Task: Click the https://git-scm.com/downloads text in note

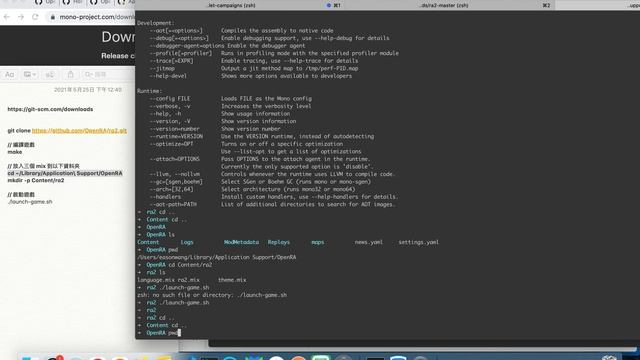Action: click(x=50, y=109)
